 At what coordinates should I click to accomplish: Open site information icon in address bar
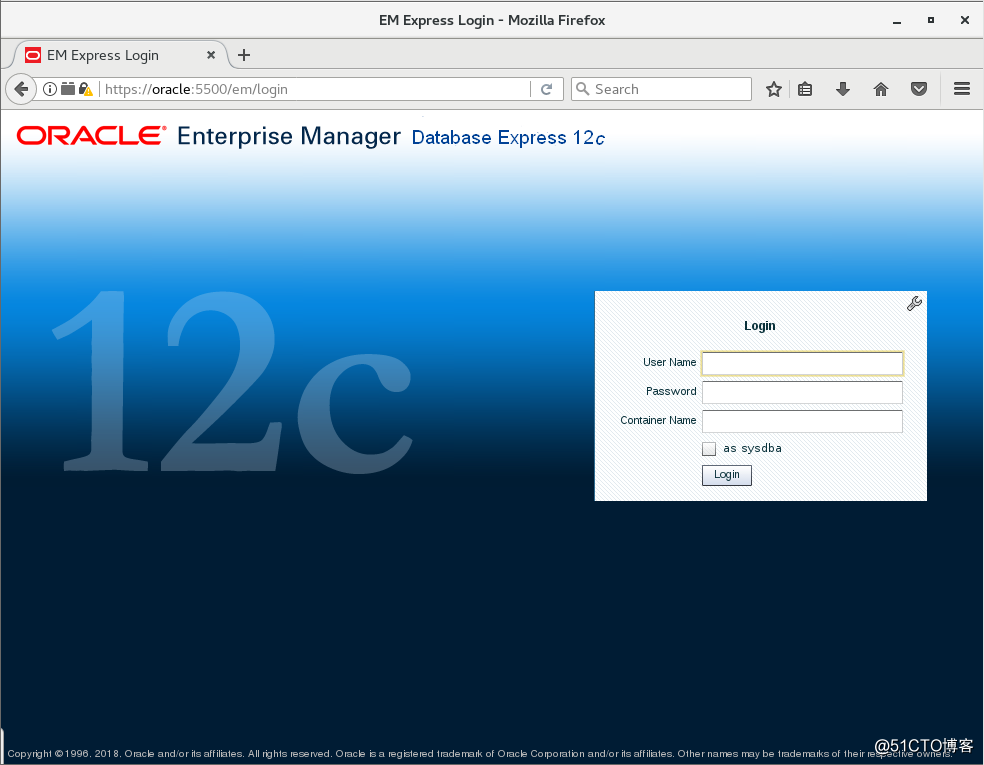click(50, 89)
